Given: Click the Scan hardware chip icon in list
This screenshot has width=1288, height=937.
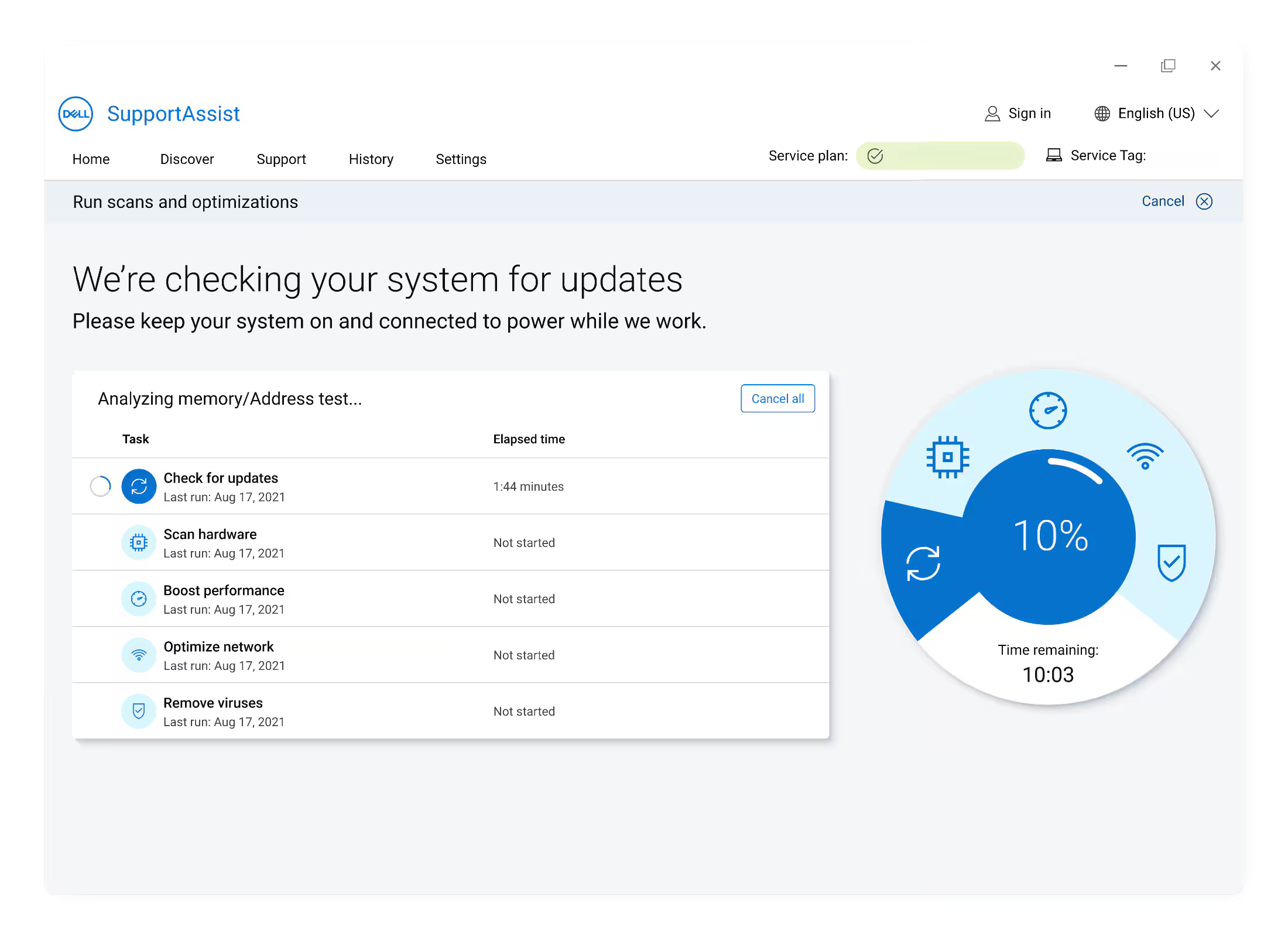Looking at the screenshot, I should click(x=139, y=543).
